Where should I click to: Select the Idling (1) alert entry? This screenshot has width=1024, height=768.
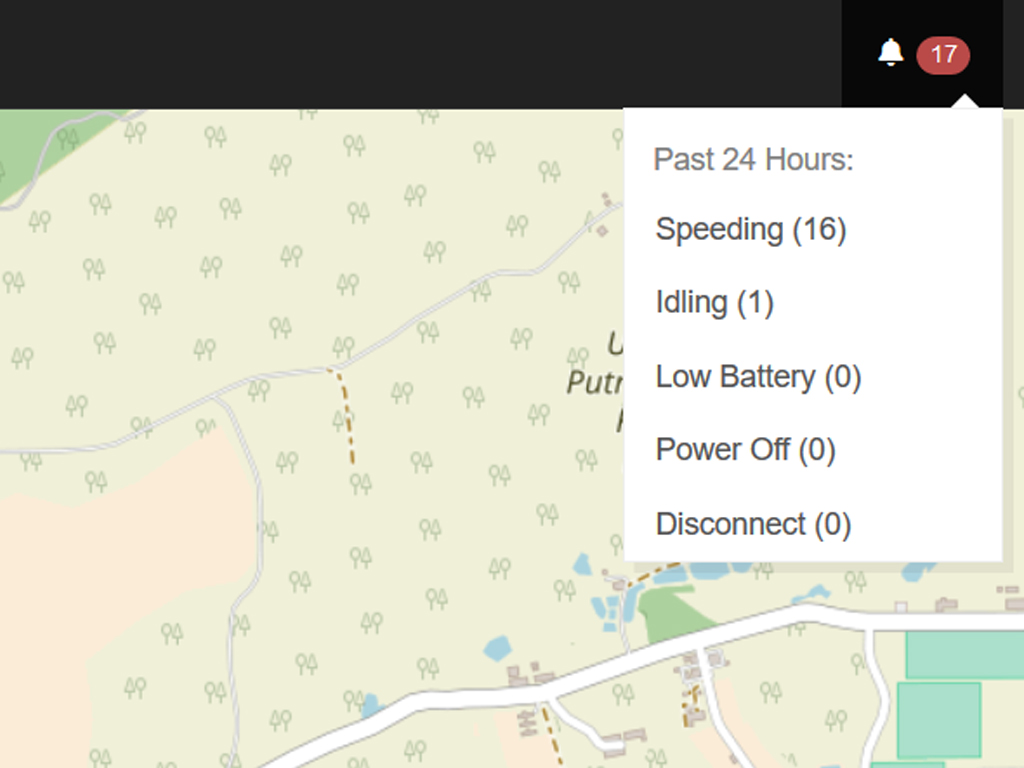[x=714, y=303]
